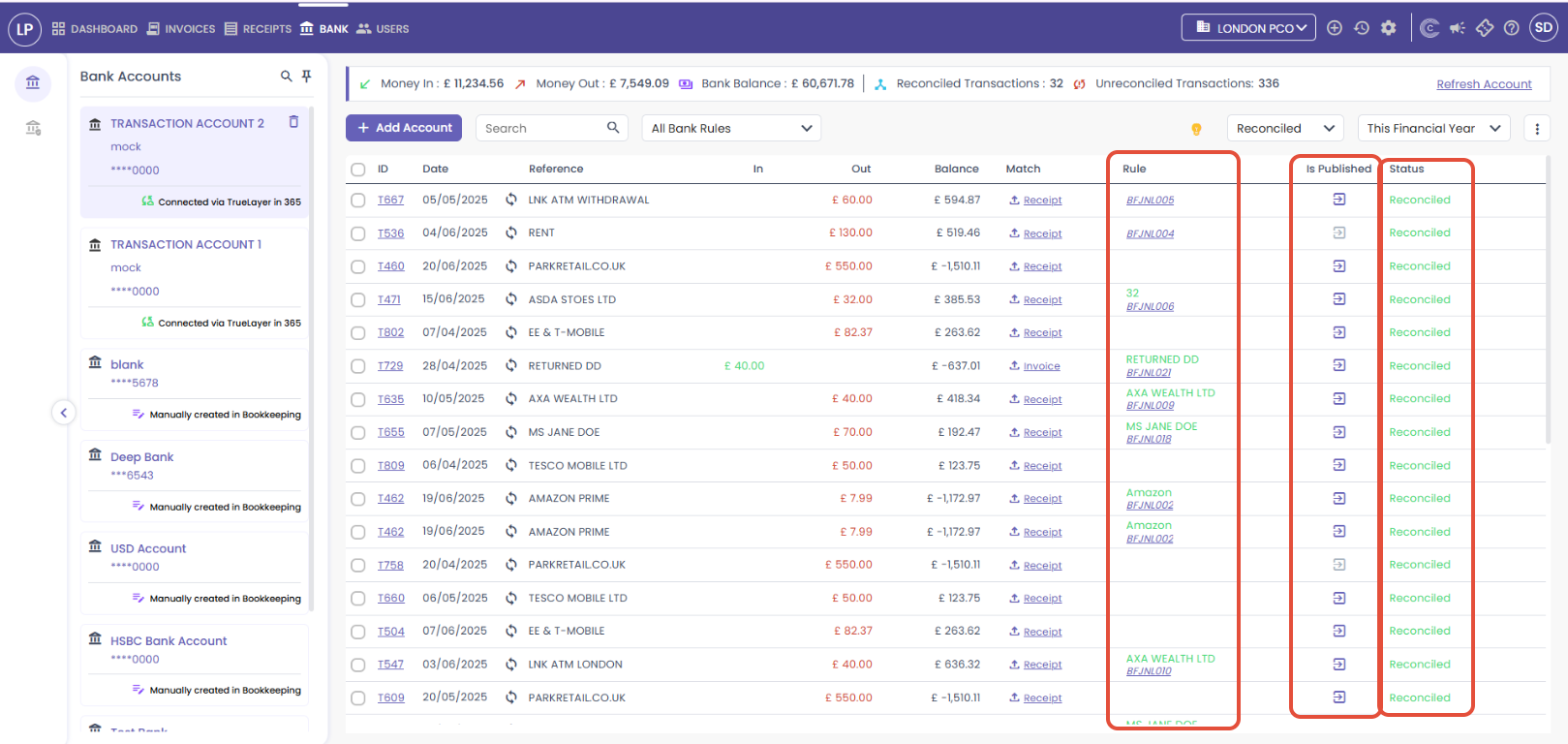This screenshot has height=744, width=1568.
Task: Open rule BFJNL005 link
Action: pos(1150,201)
